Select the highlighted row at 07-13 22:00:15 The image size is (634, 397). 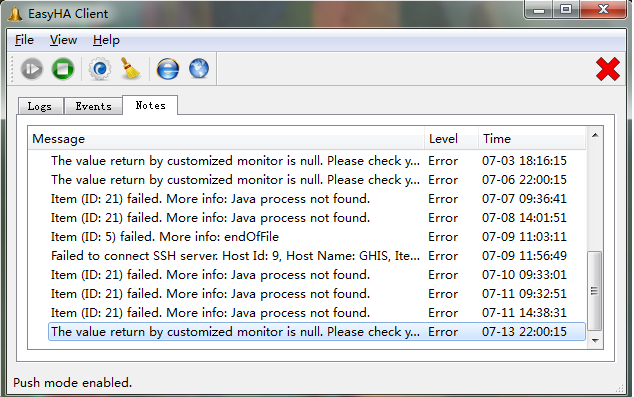pos(317,332)
